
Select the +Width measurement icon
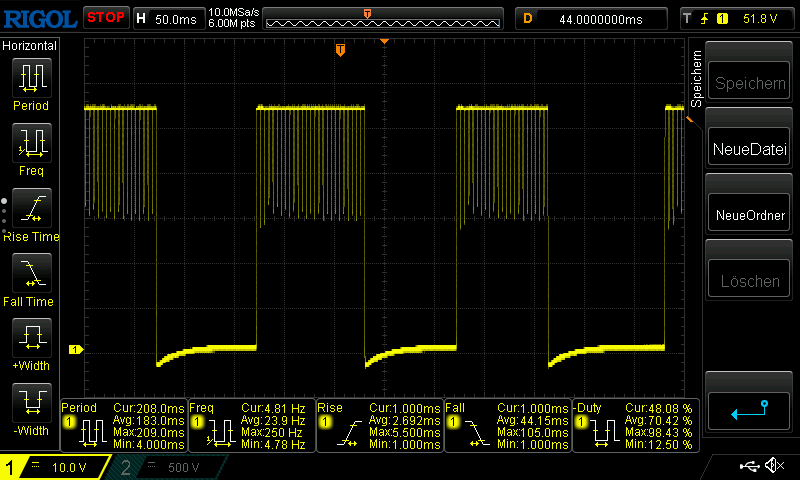(31, 337)
